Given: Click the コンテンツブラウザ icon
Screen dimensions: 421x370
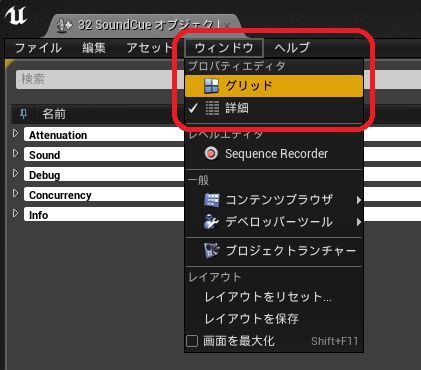Looking at the screenshot, I should point(212,200).
